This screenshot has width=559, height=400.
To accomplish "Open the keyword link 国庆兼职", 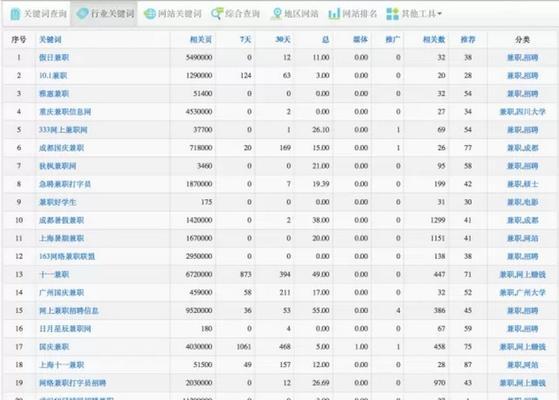I will click(x=54, y=347).
